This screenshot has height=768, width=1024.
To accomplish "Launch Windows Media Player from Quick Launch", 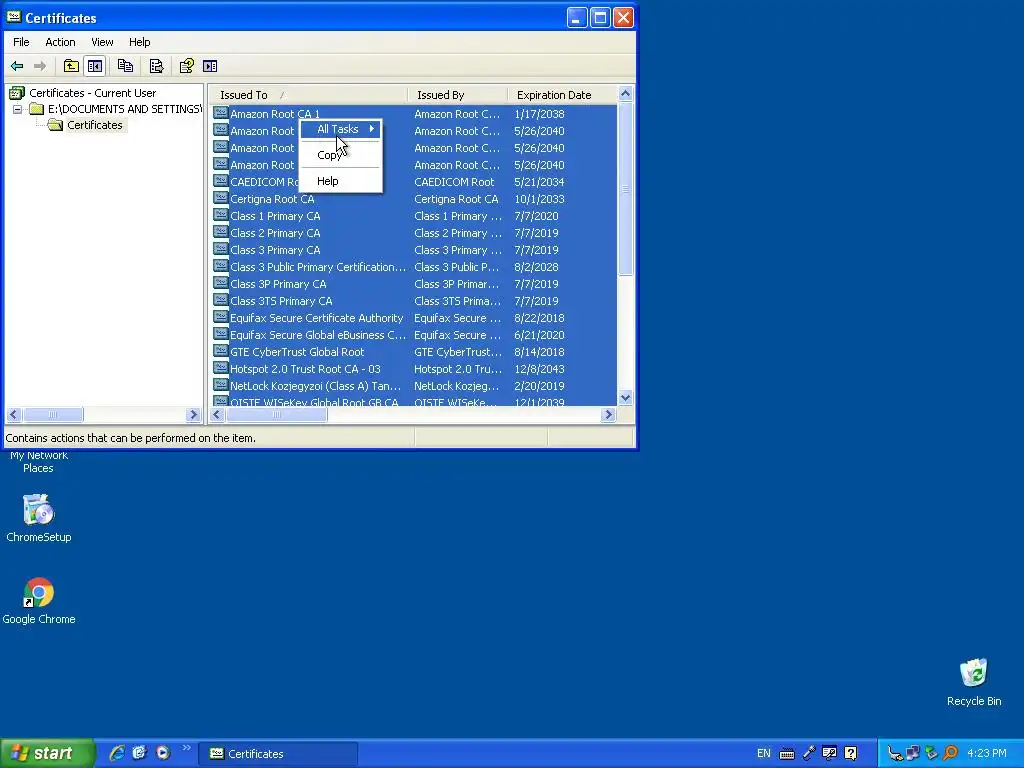I will [x=163, y=753].
